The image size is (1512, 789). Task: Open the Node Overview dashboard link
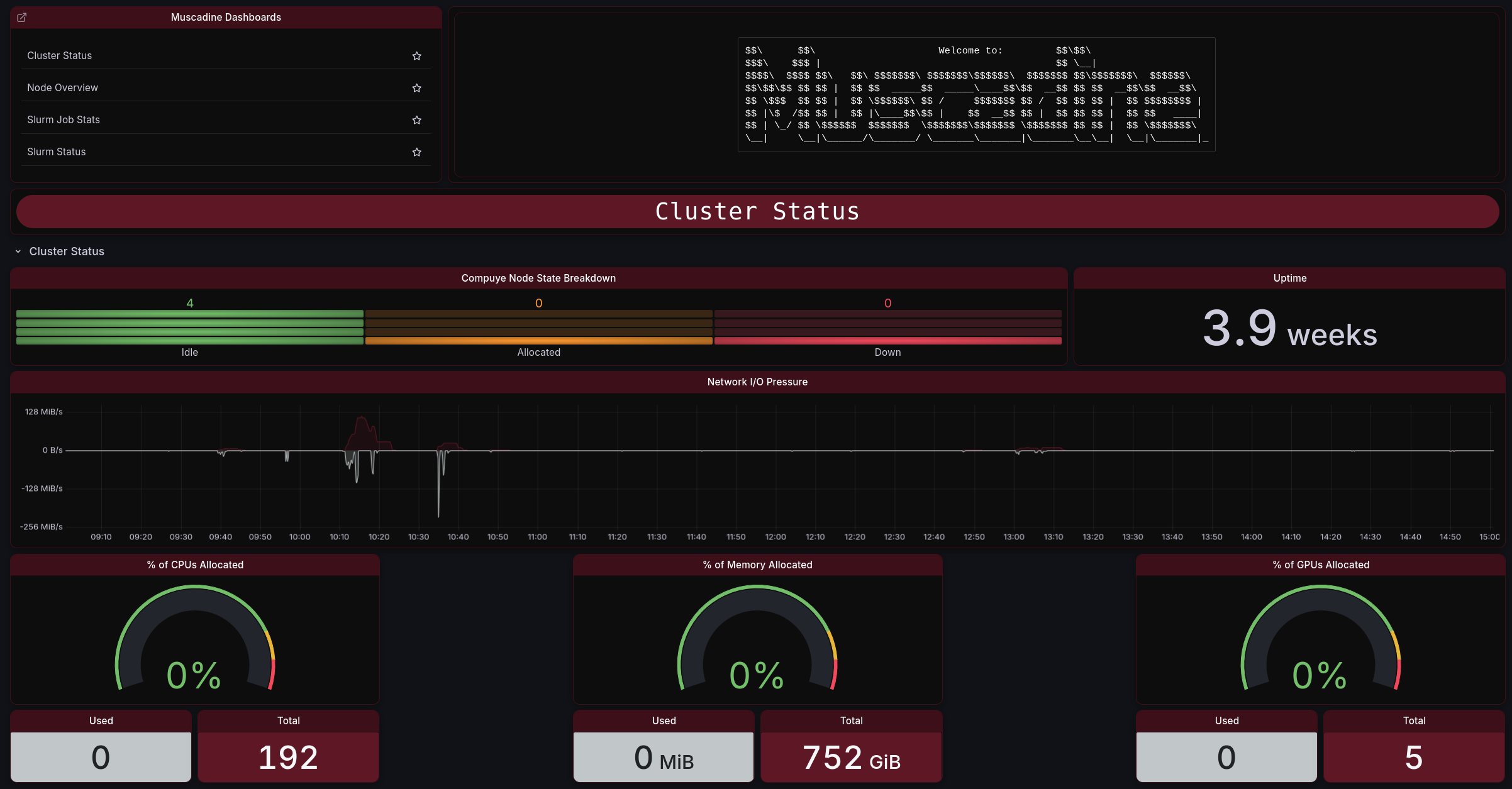point(62,88)
